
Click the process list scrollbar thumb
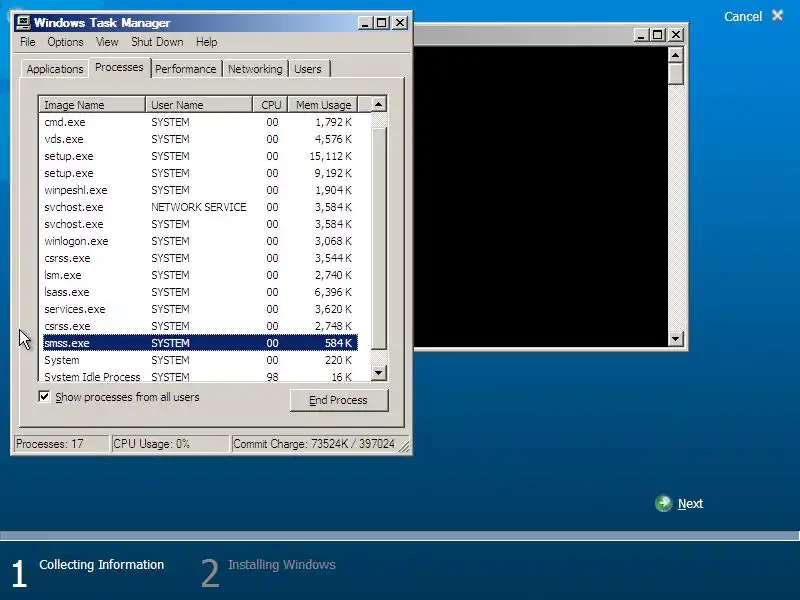[379, 238]
